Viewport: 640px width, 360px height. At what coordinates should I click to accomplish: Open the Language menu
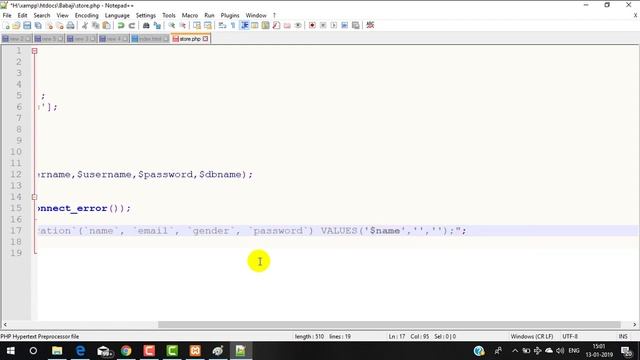tap(117, 16)
